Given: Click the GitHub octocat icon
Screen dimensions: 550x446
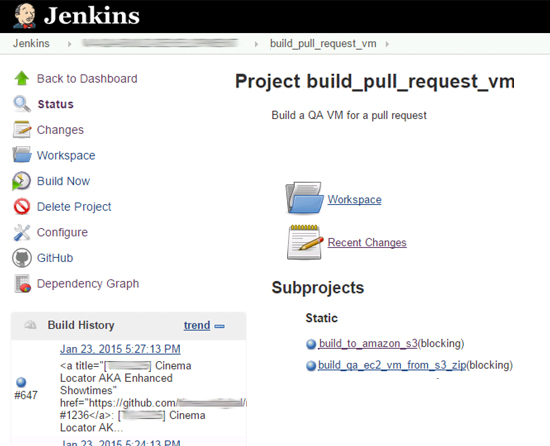Looking at the screenshot, I should point(22,258).
